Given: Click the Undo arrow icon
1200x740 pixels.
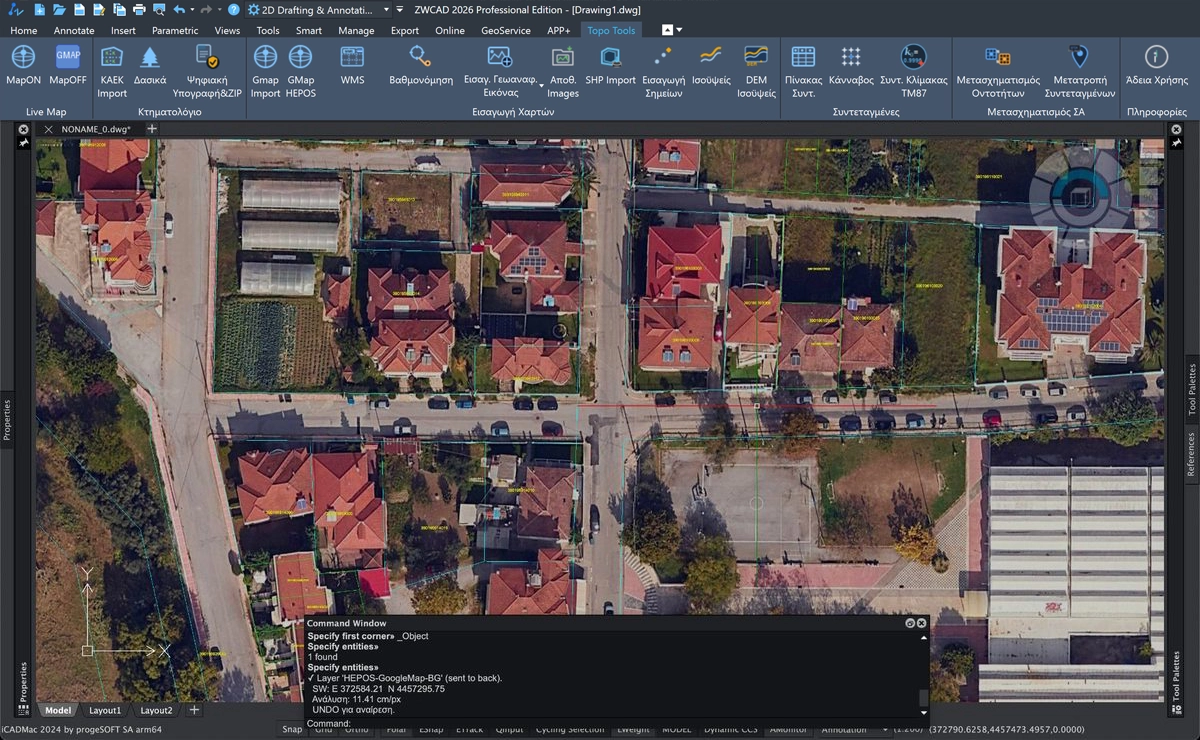Looking at the screenshot, I should point(178,9).
